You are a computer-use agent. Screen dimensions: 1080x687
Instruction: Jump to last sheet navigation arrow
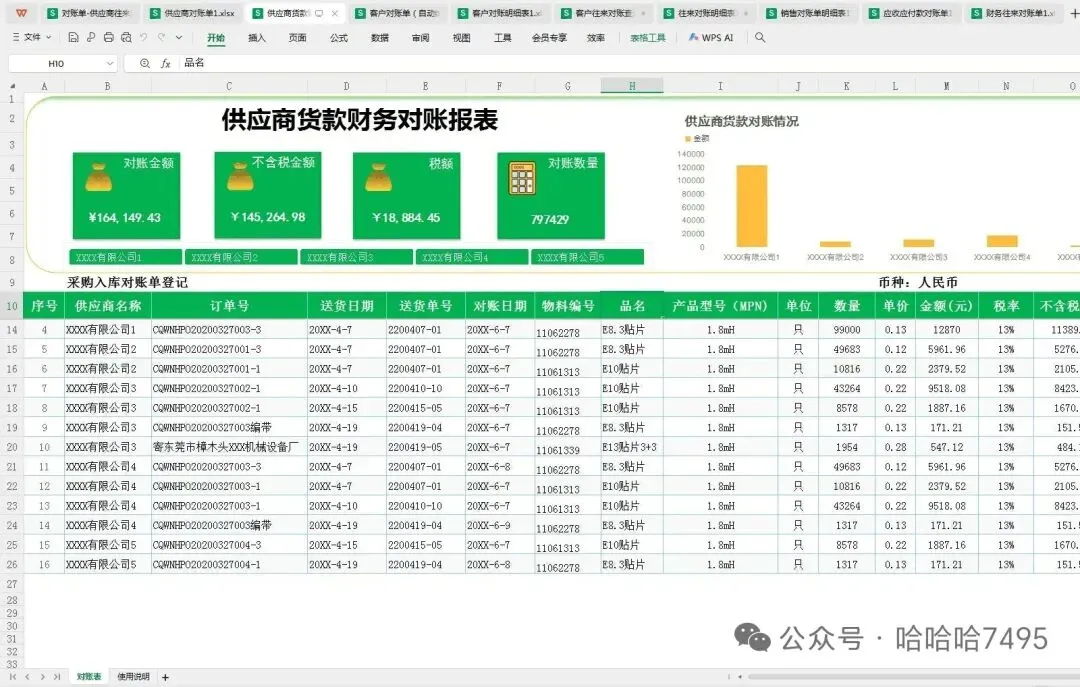point(57,677)
